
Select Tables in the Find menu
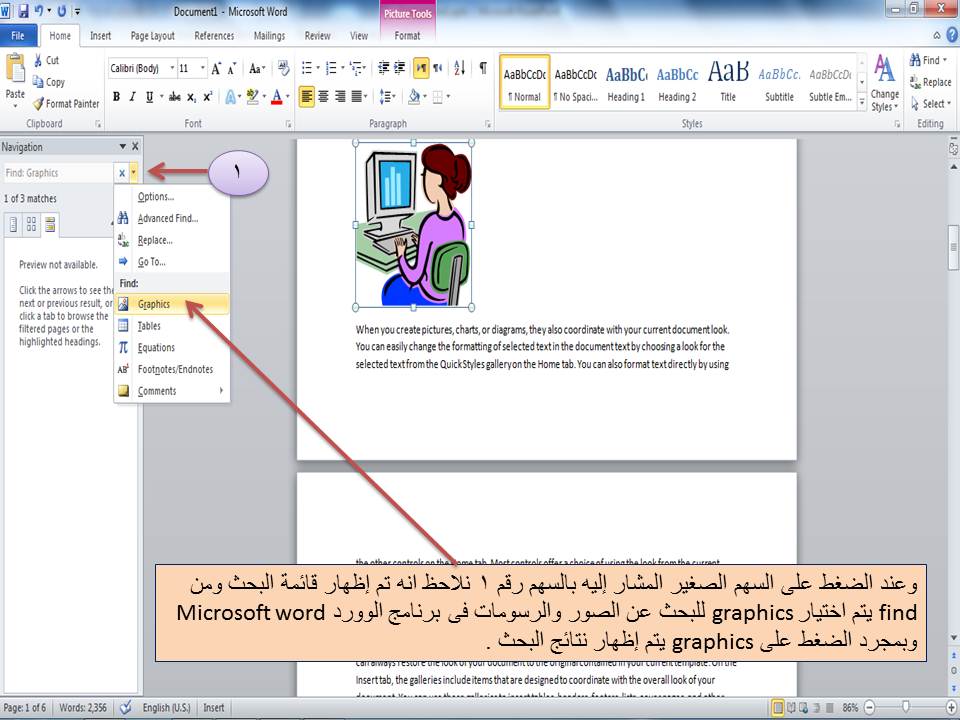tap(172, 326)
